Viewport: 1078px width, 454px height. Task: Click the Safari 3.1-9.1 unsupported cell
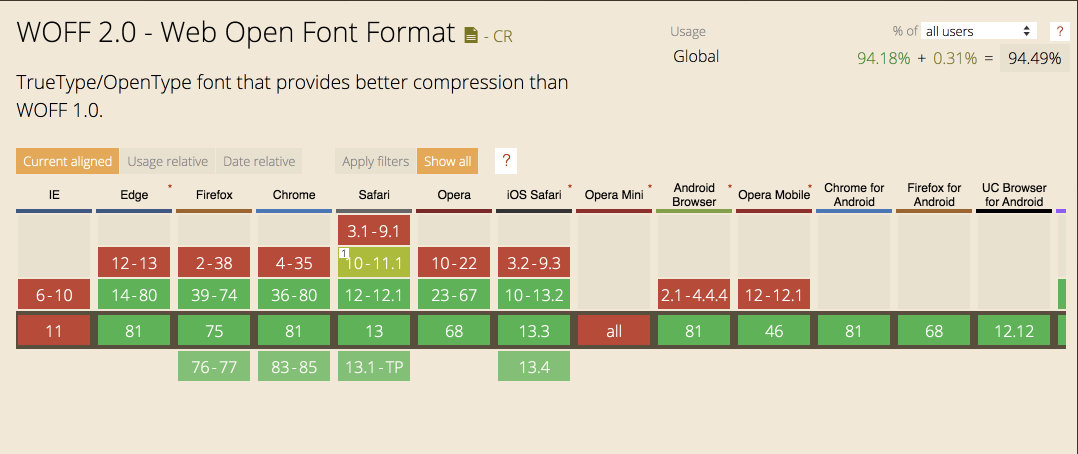[x=374, y=232]
